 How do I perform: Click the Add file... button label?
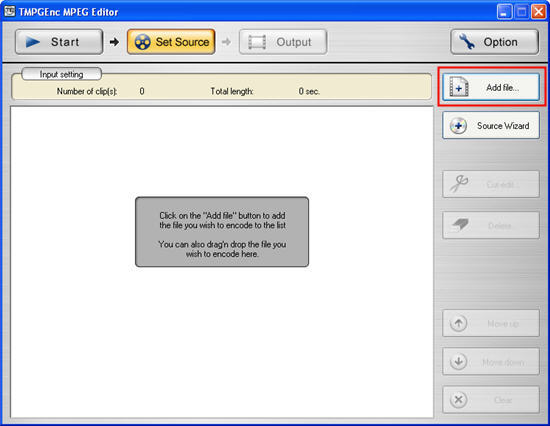pyautogui.click(x=502, y=87)
